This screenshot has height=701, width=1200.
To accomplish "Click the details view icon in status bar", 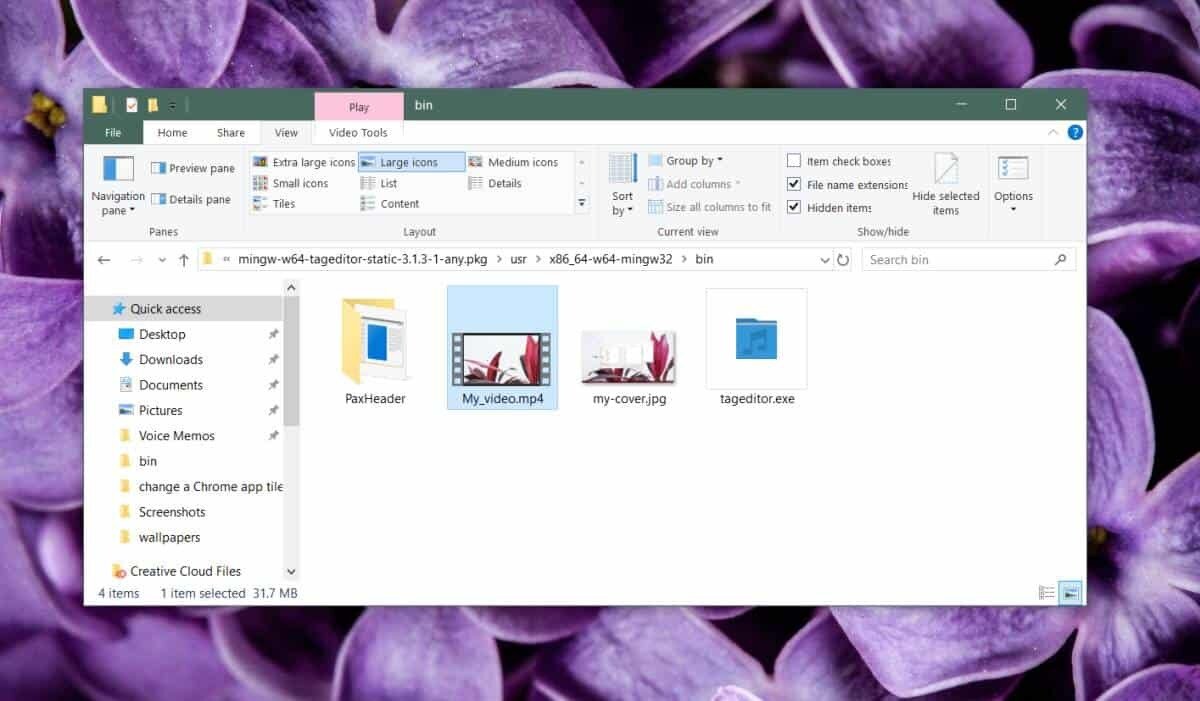I will pos(1047,593).
